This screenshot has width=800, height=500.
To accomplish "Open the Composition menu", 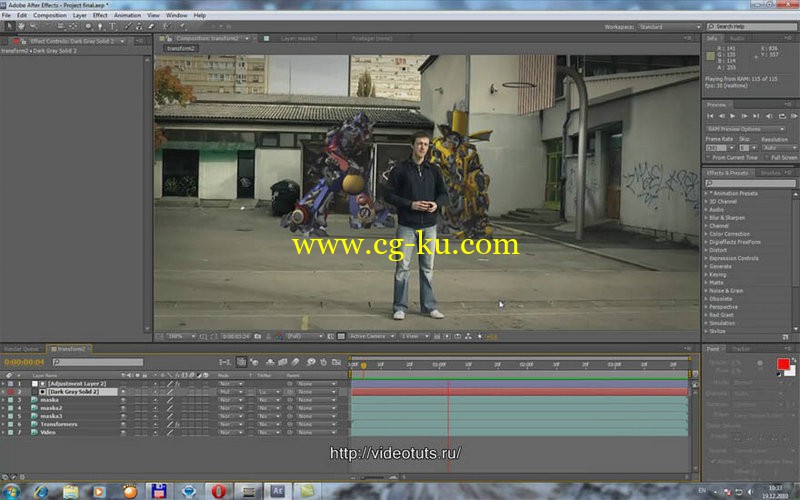I will tap(49, 15).
